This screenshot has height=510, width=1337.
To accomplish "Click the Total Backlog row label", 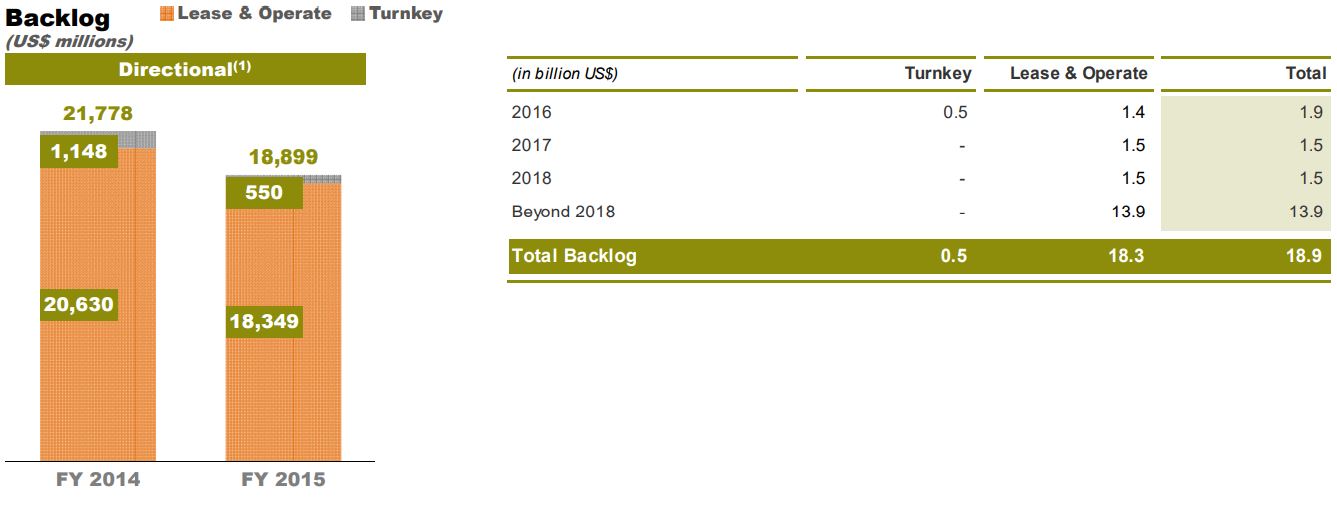I will point(574,255).
